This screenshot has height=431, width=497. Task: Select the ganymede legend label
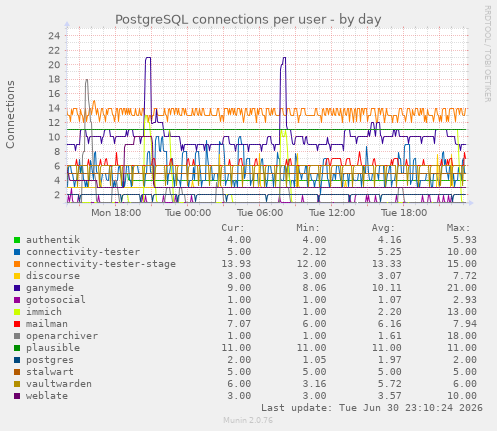pos(50,288)
